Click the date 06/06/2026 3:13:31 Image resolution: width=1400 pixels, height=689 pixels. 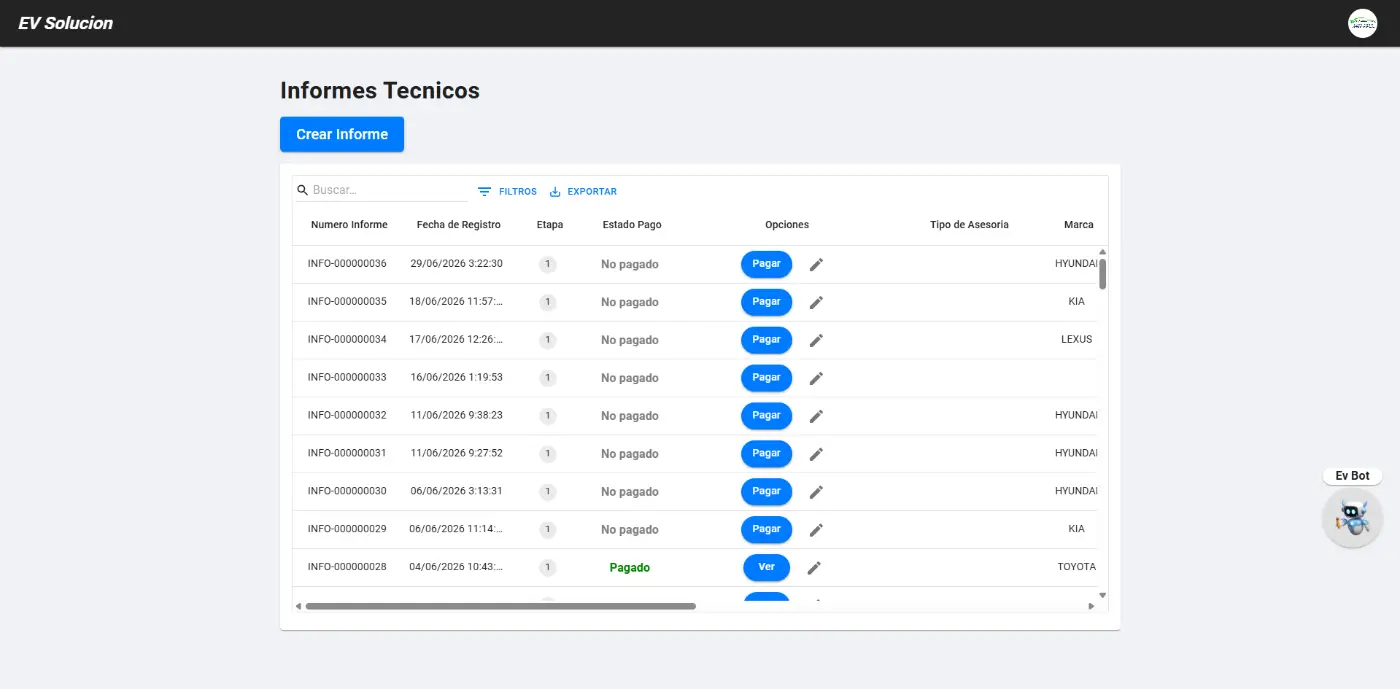456,492
